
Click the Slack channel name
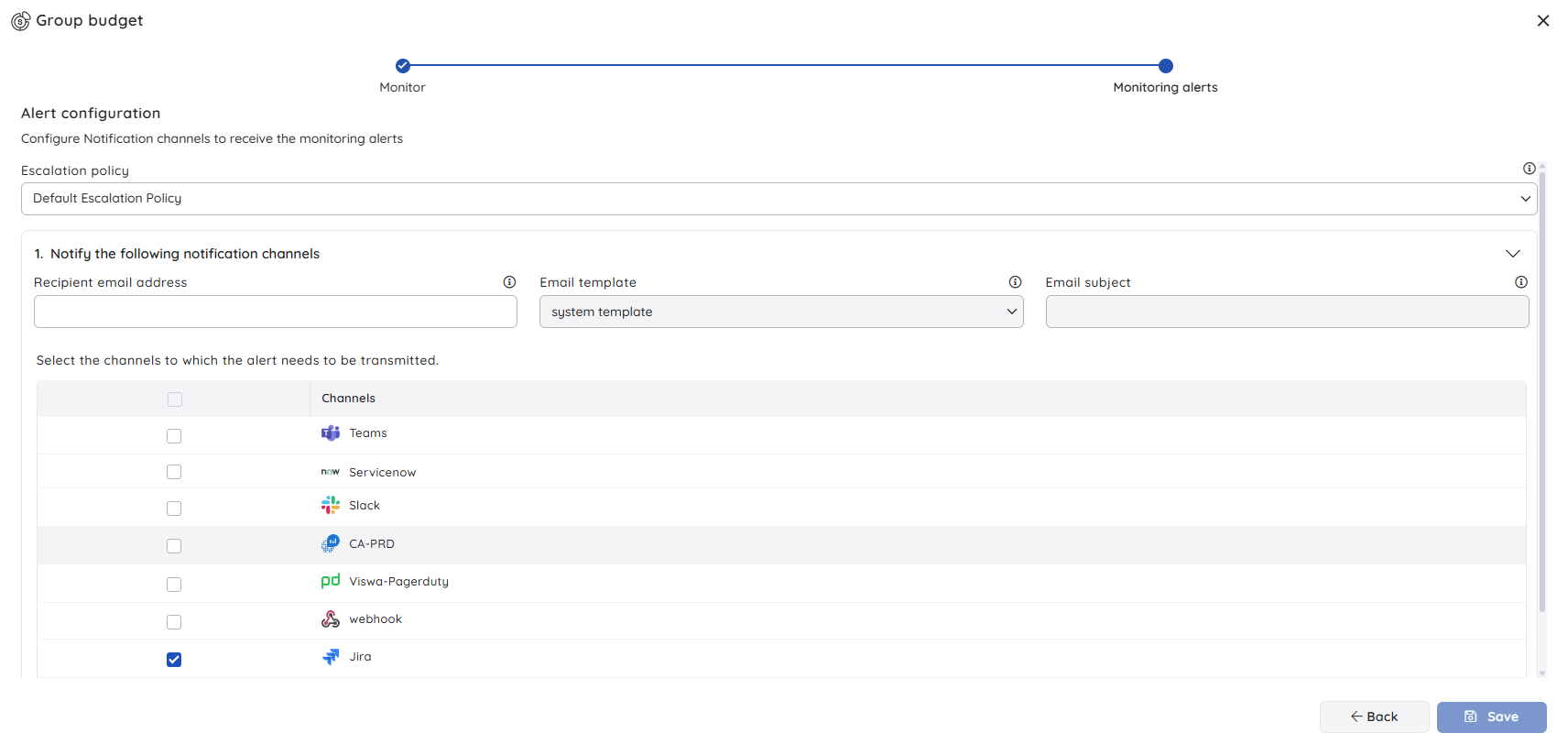tap(365, 506)
